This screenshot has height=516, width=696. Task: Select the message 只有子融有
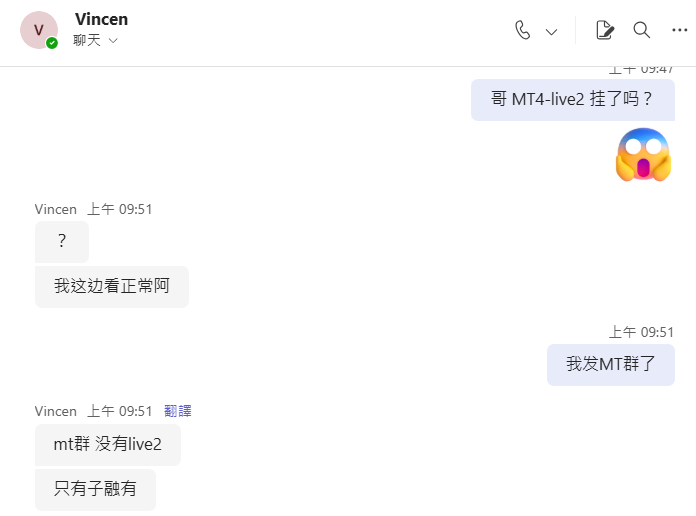point(95,489)
